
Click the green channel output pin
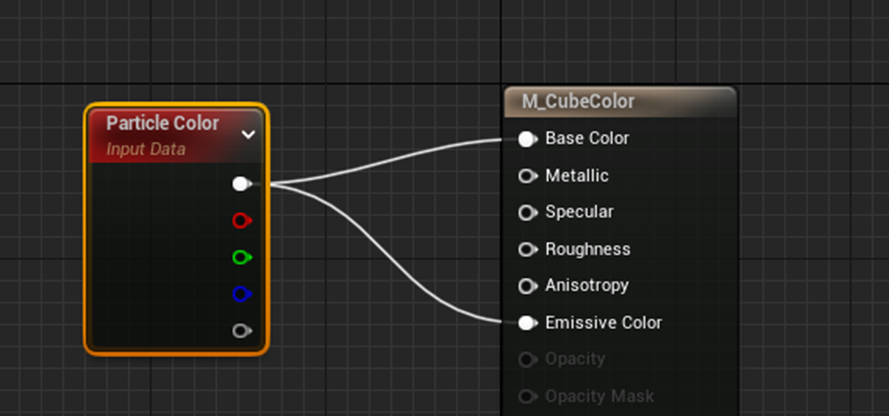click(242, 257)
